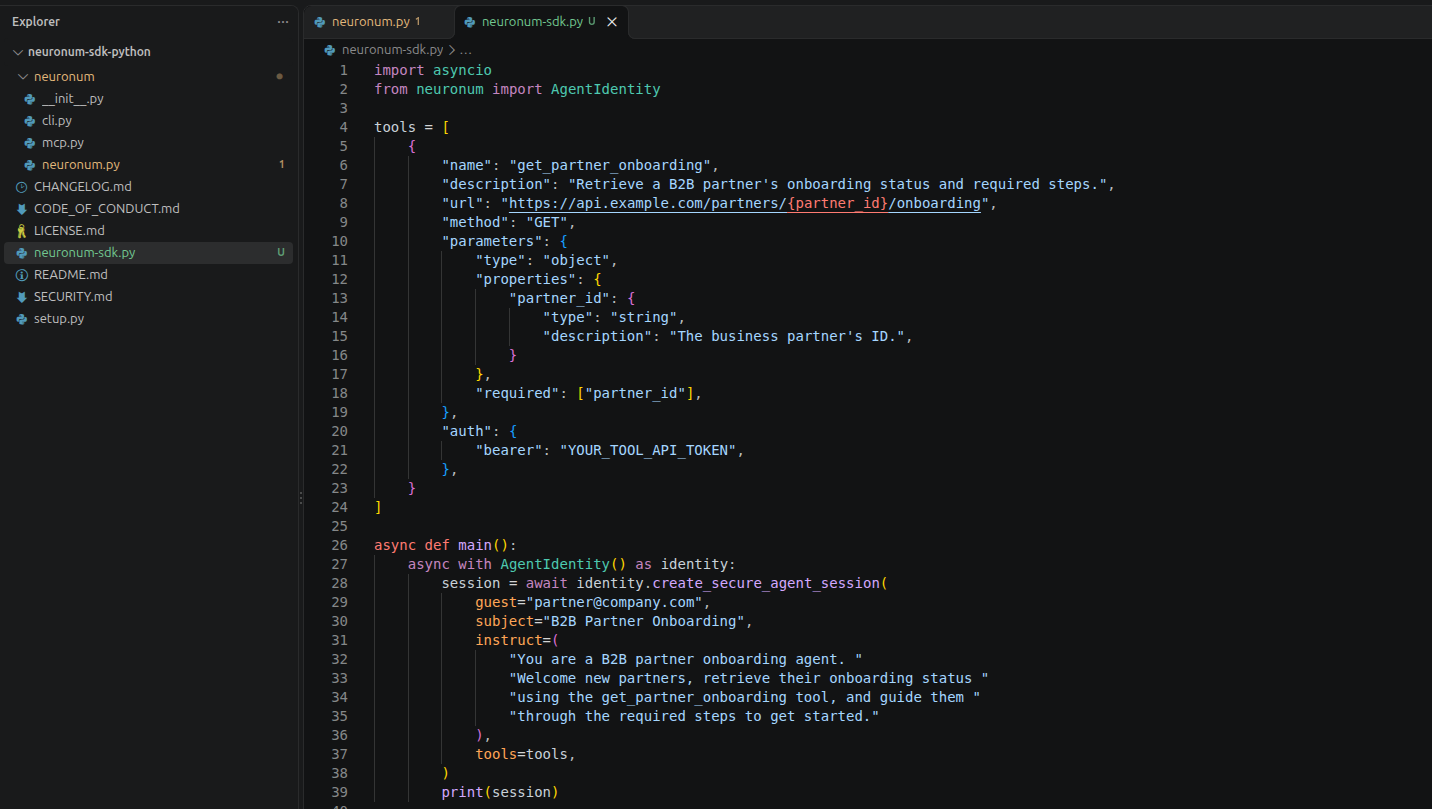Click the Python icon beside cli.py

pos(30,121)
